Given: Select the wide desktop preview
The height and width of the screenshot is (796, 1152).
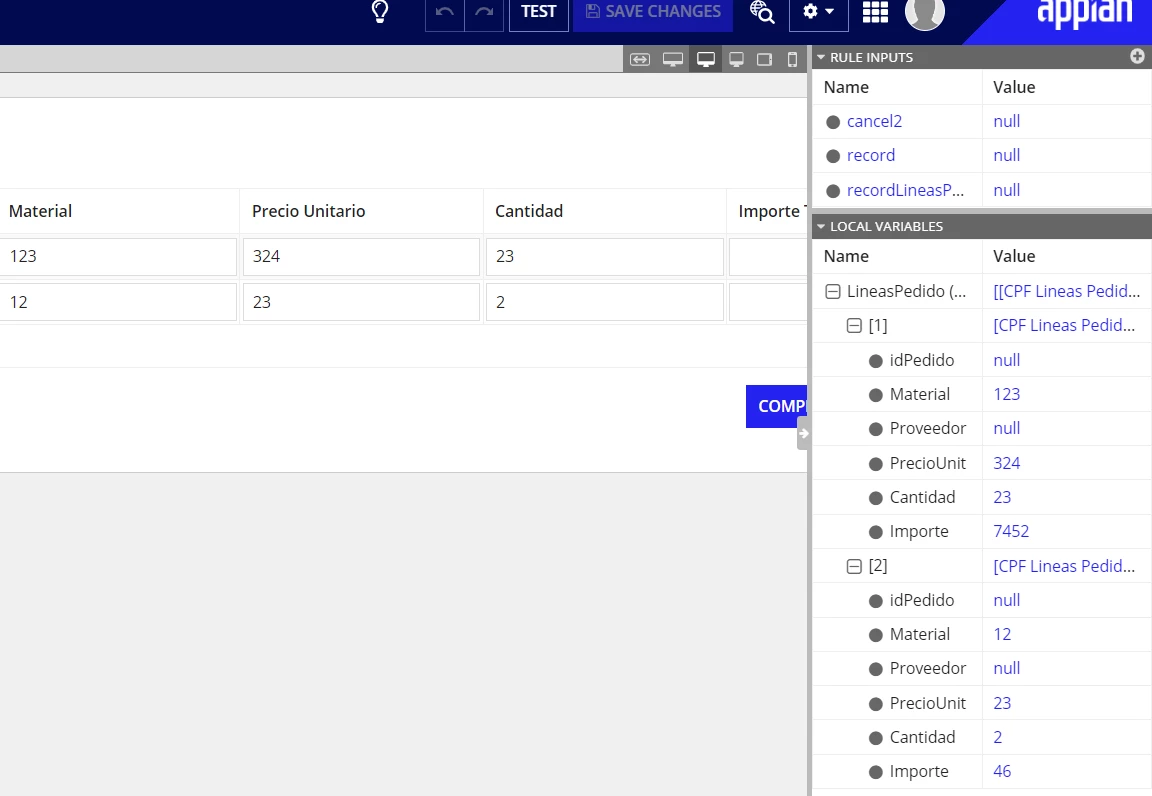Looking at the screenshot, I should 673,60.
